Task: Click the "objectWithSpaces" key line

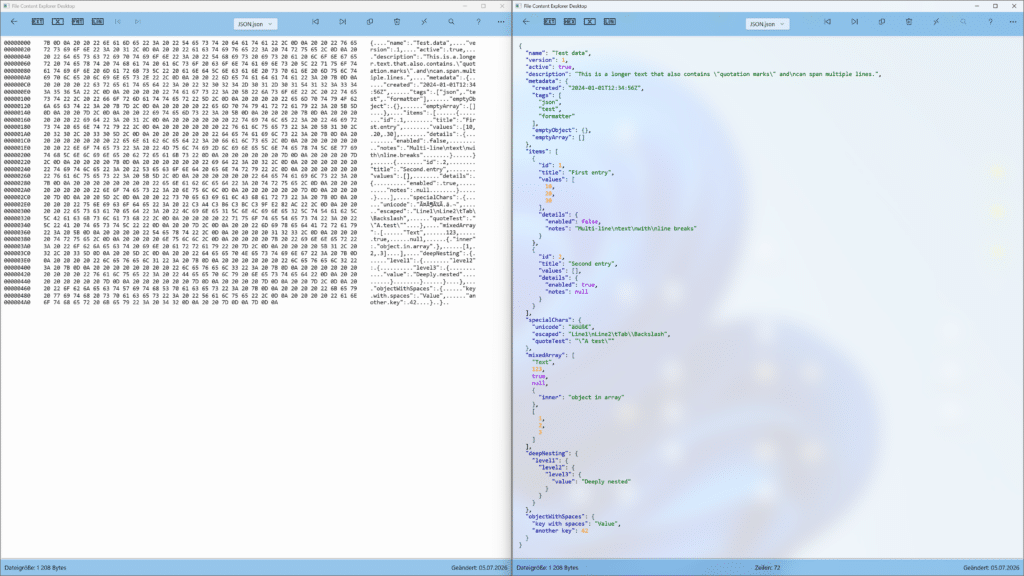Action: pyautogui.click(x=560, y=517)
